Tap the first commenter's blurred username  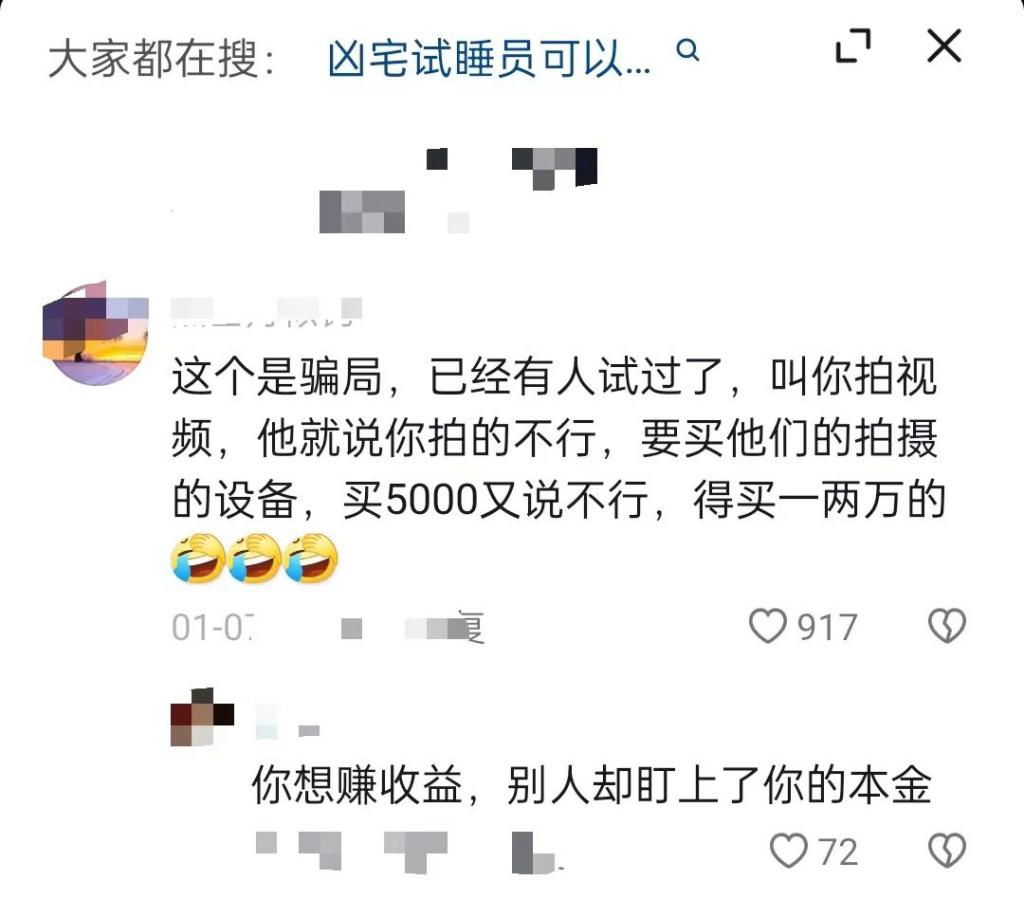pos(266,311)
